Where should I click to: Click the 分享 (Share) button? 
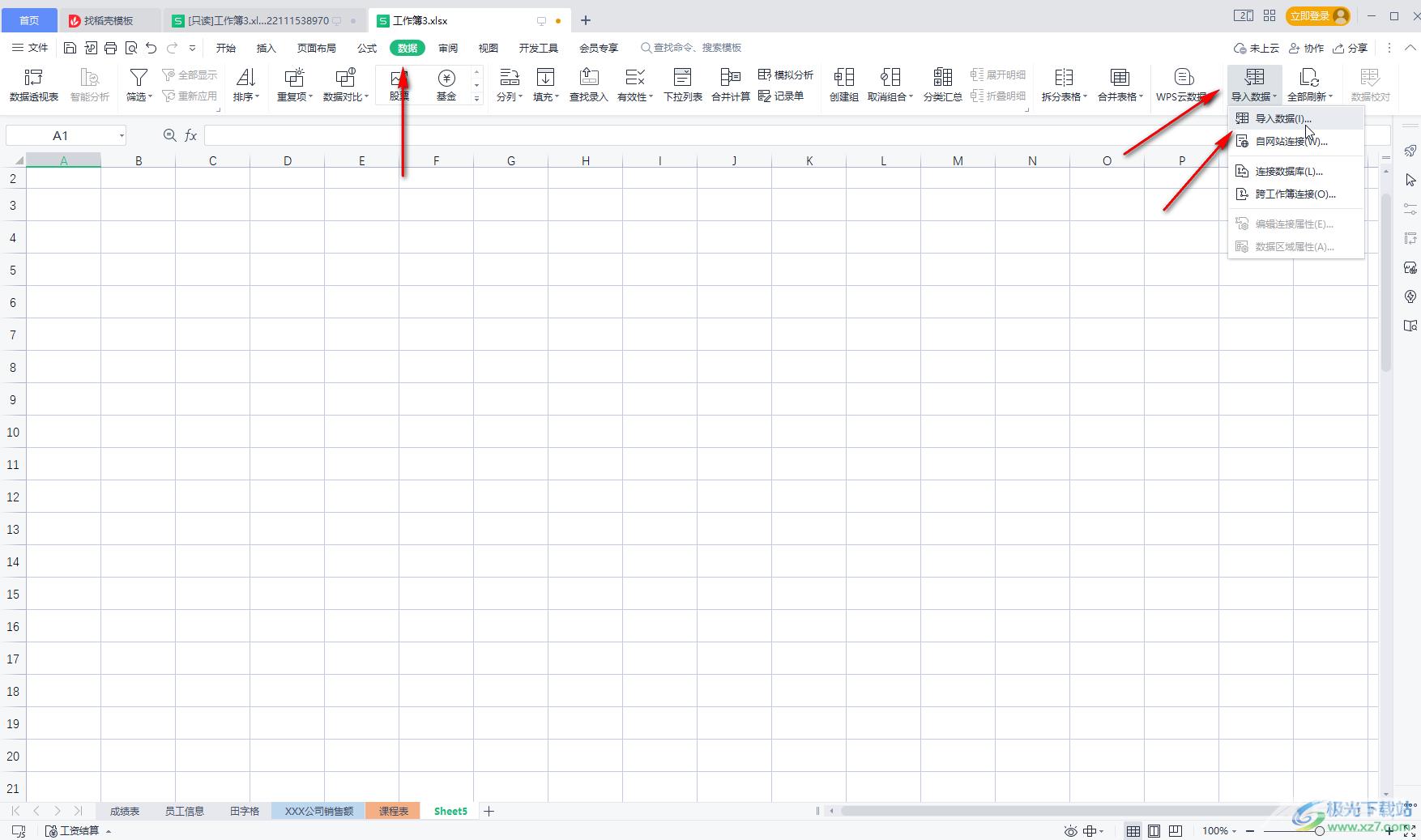[x=1351, y=48]
